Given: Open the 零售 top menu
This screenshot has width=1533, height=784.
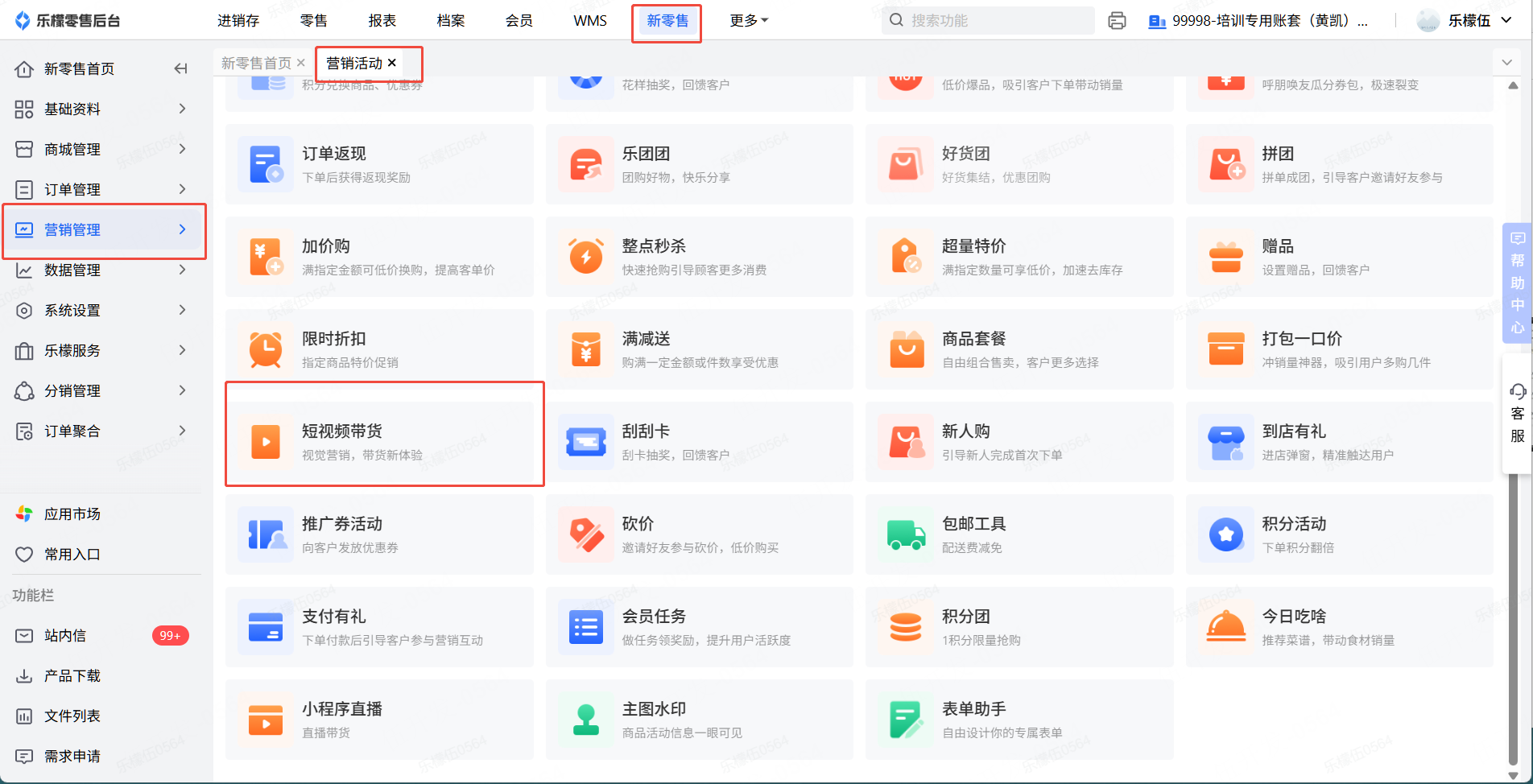Looking at the screenshot, I should [x=314, y=21].
